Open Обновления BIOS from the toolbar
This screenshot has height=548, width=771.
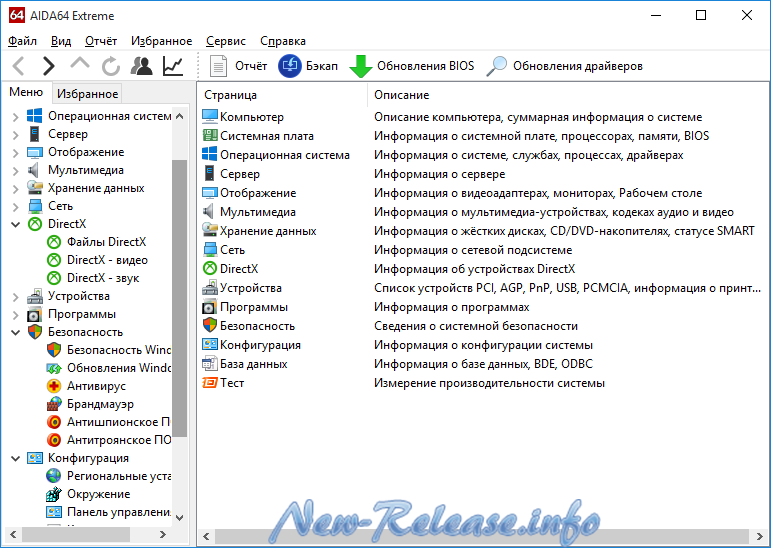tap(412, 66)
